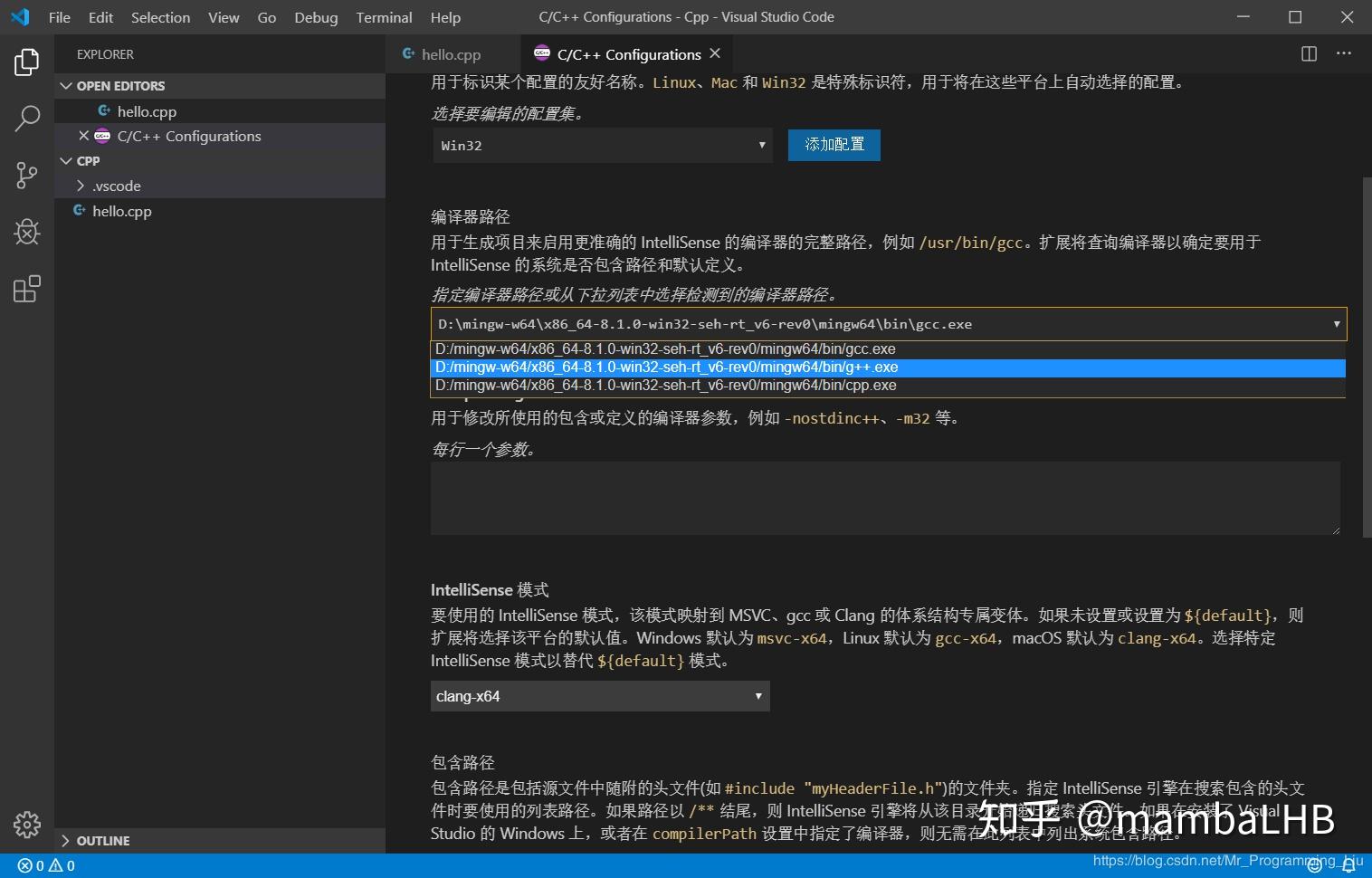Close C/C++ Configurations in Open Editors
Screen dimensions: 1372x878
pos(84,136)
